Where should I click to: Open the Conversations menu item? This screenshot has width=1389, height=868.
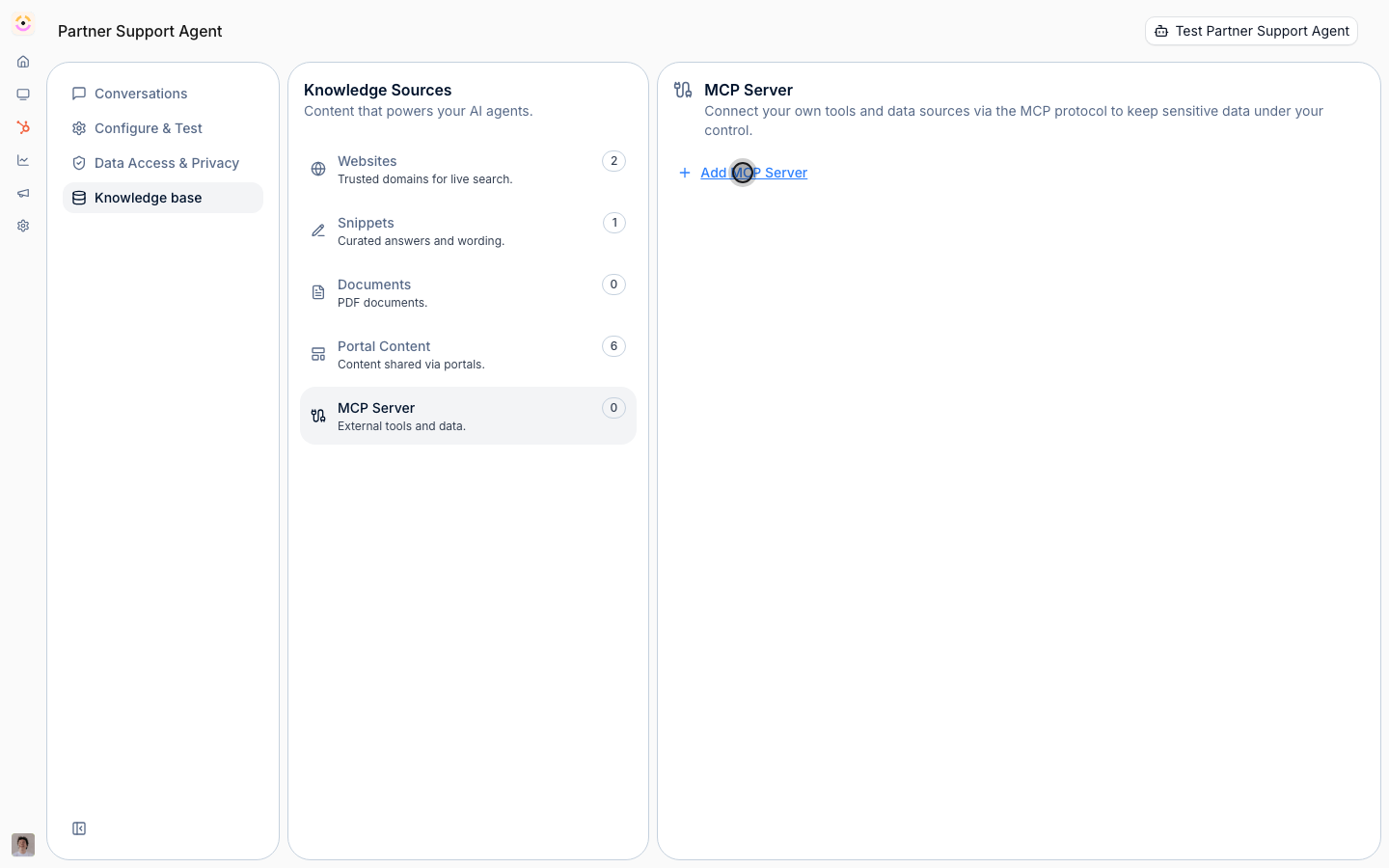point(163,94)
